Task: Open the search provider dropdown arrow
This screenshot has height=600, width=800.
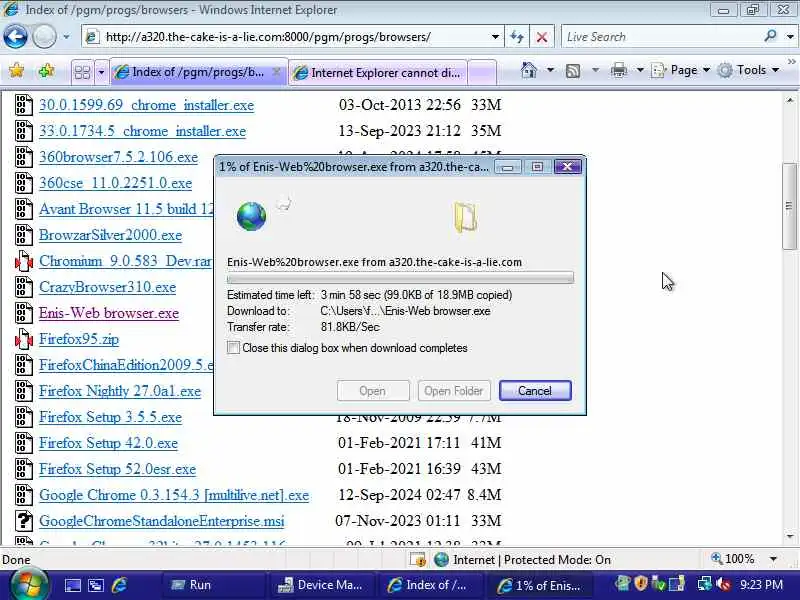Action: 790,37
